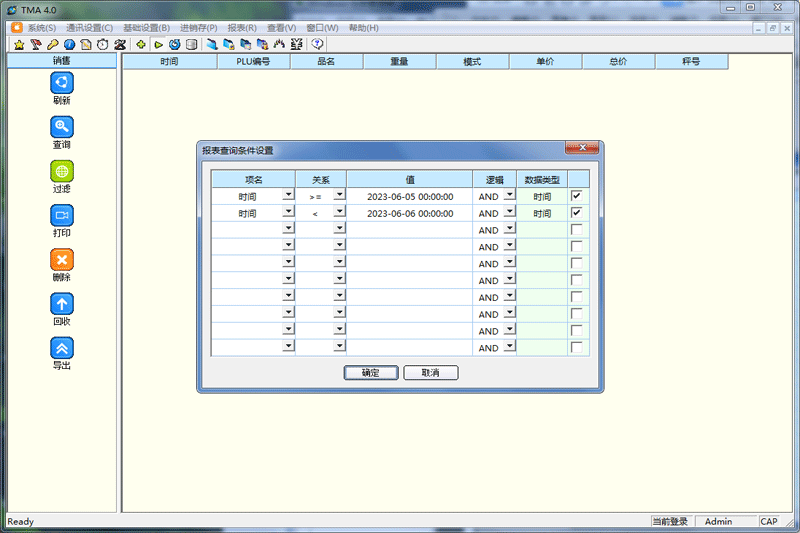Screen dimensions: 800x533
Task: Open the second row AND logic dropdown
Action: 510,213
